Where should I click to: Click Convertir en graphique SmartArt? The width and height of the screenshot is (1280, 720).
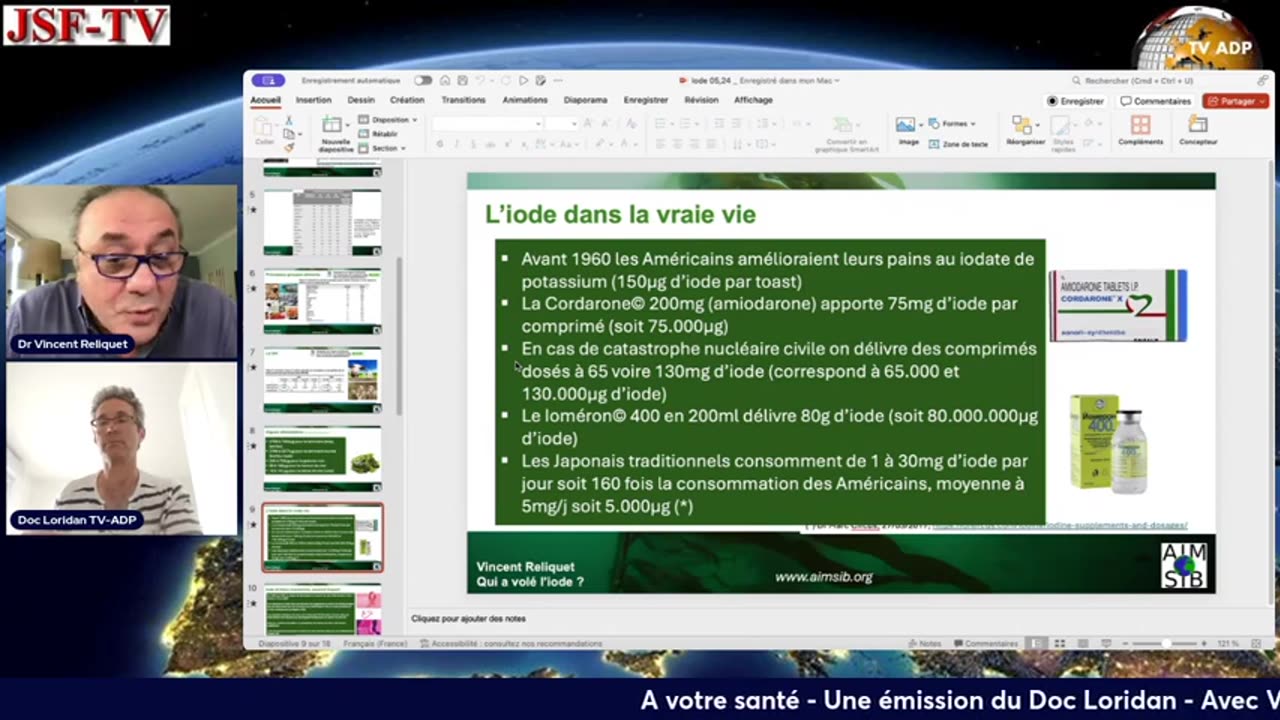point(846,134)
